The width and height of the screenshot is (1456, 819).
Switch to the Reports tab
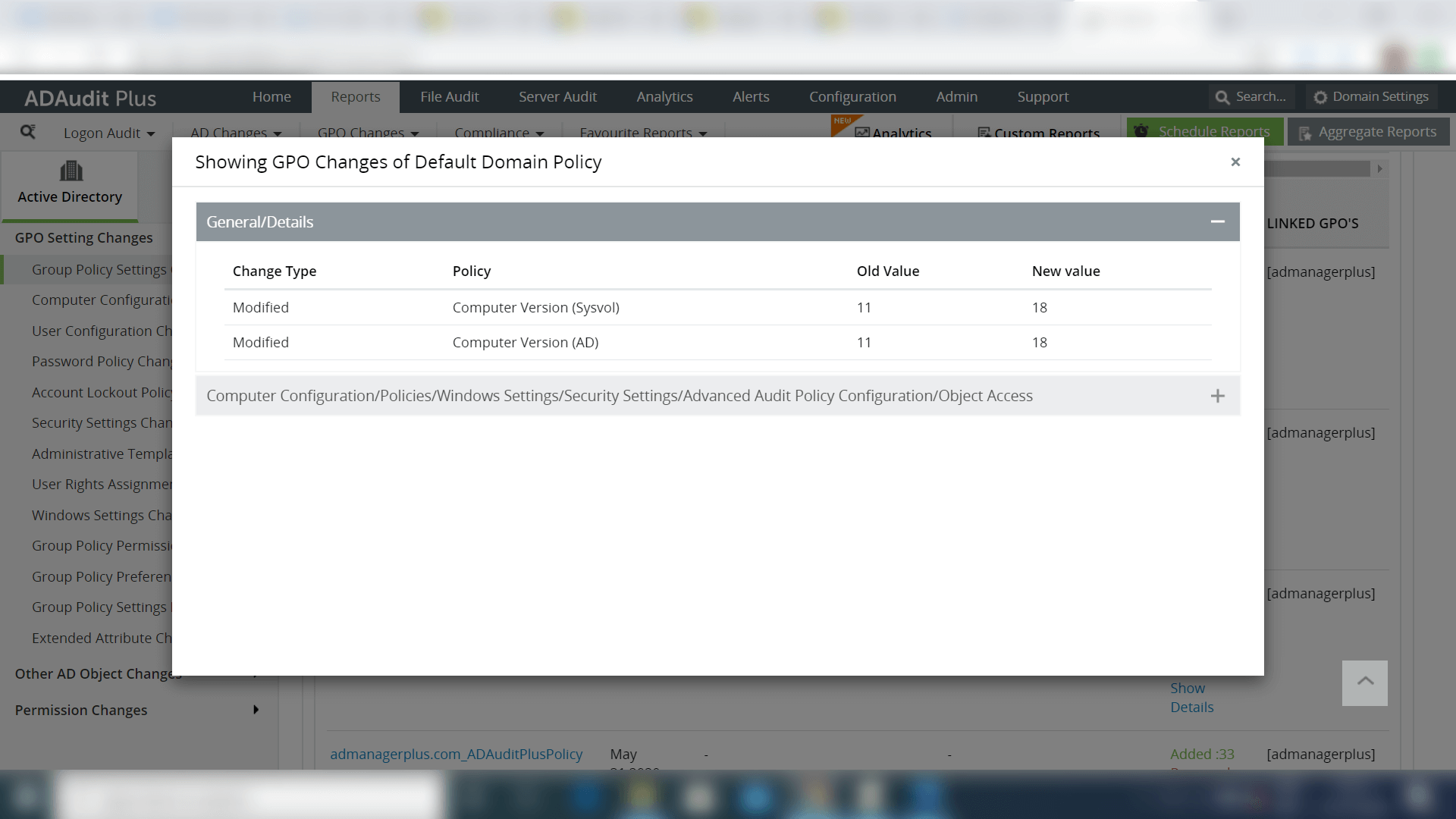pos(355,96)
